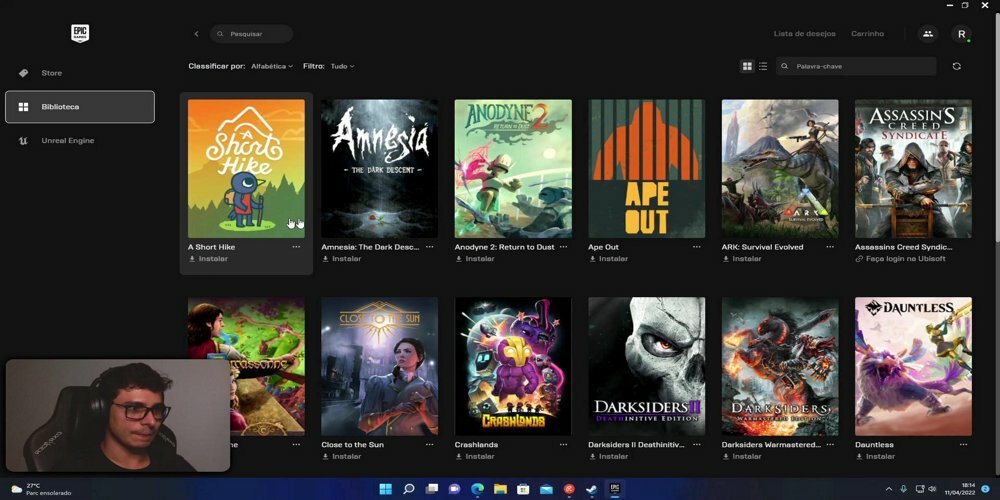Open Mail app from taskbar
Image resolution: width=1000 pixels, height=500 pixels.
pyautogui.click(x=546, y=489)
